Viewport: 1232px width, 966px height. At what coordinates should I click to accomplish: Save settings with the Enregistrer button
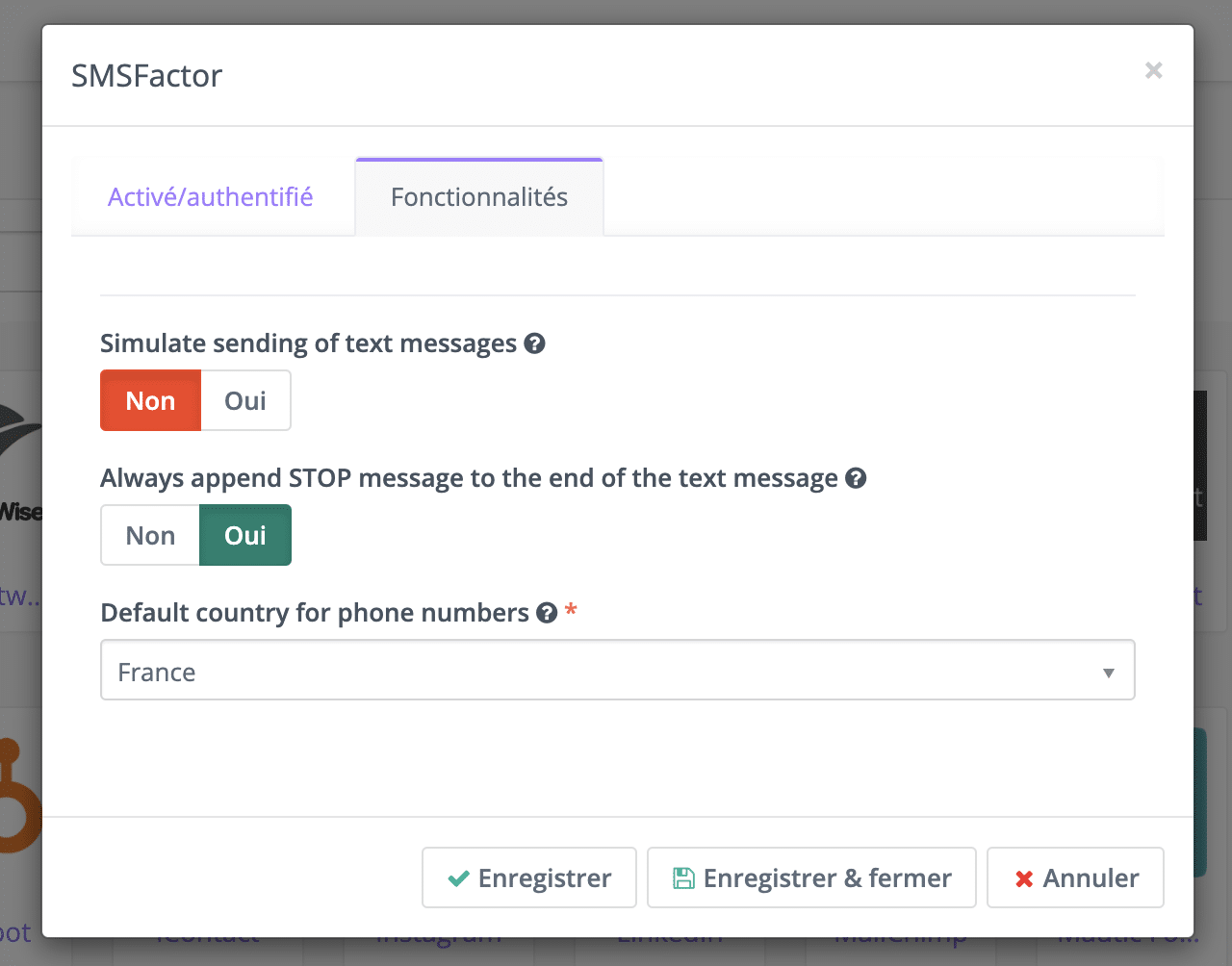click(528, 877)
